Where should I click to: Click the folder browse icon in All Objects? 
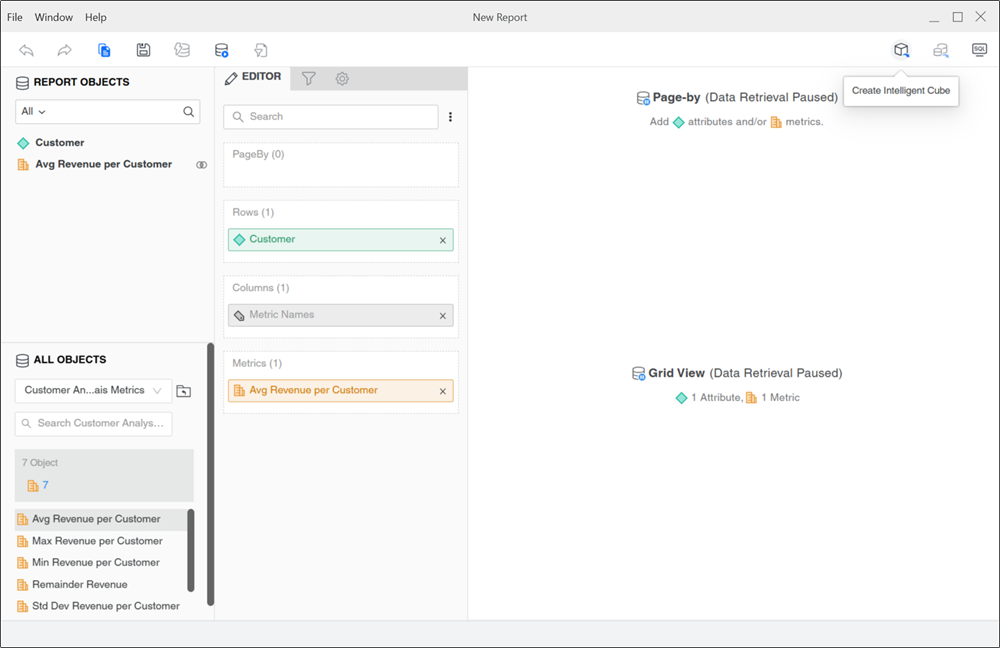(183, 391)
